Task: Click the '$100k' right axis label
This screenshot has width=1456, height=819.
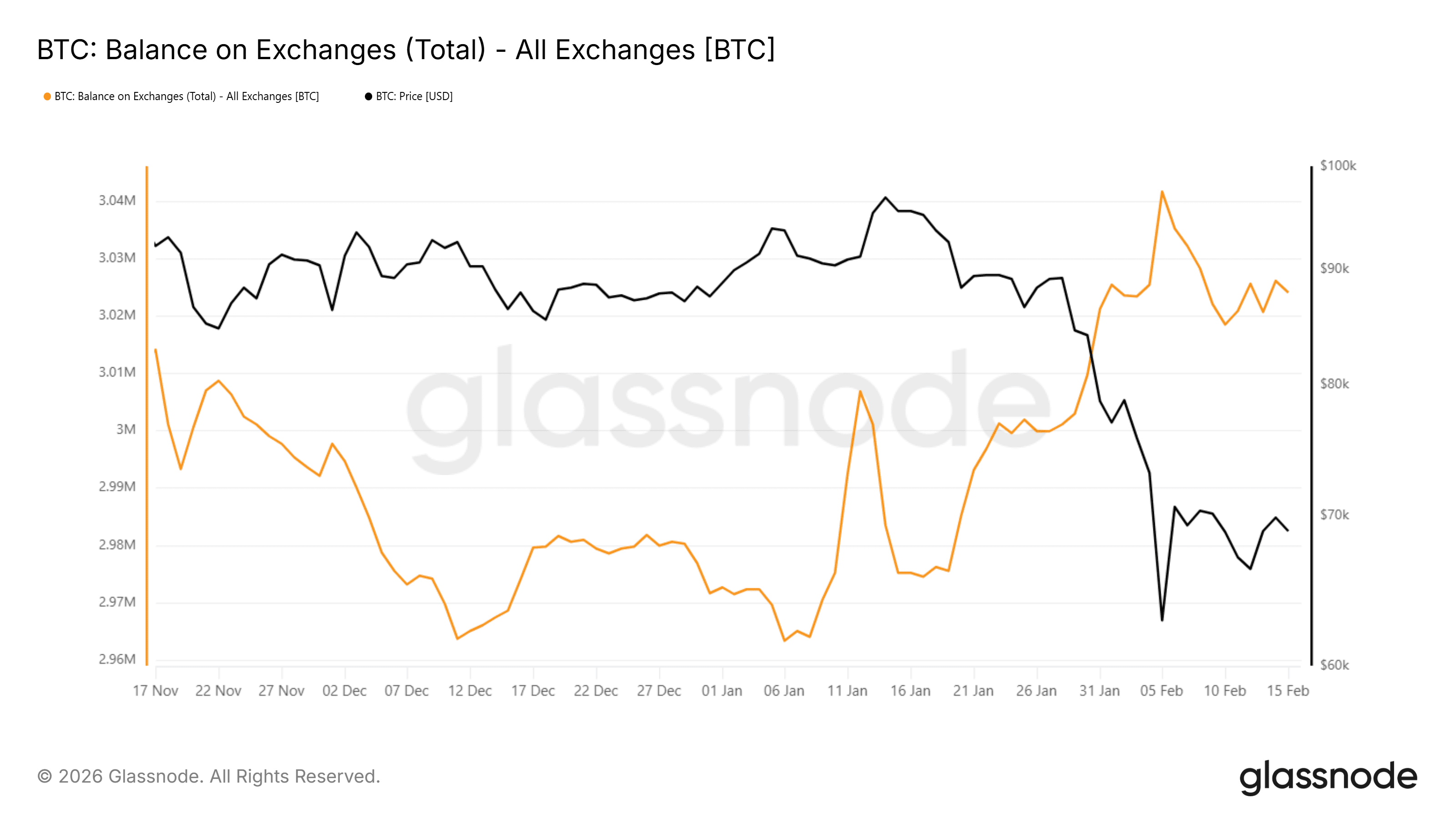Action: [1338, 166]
